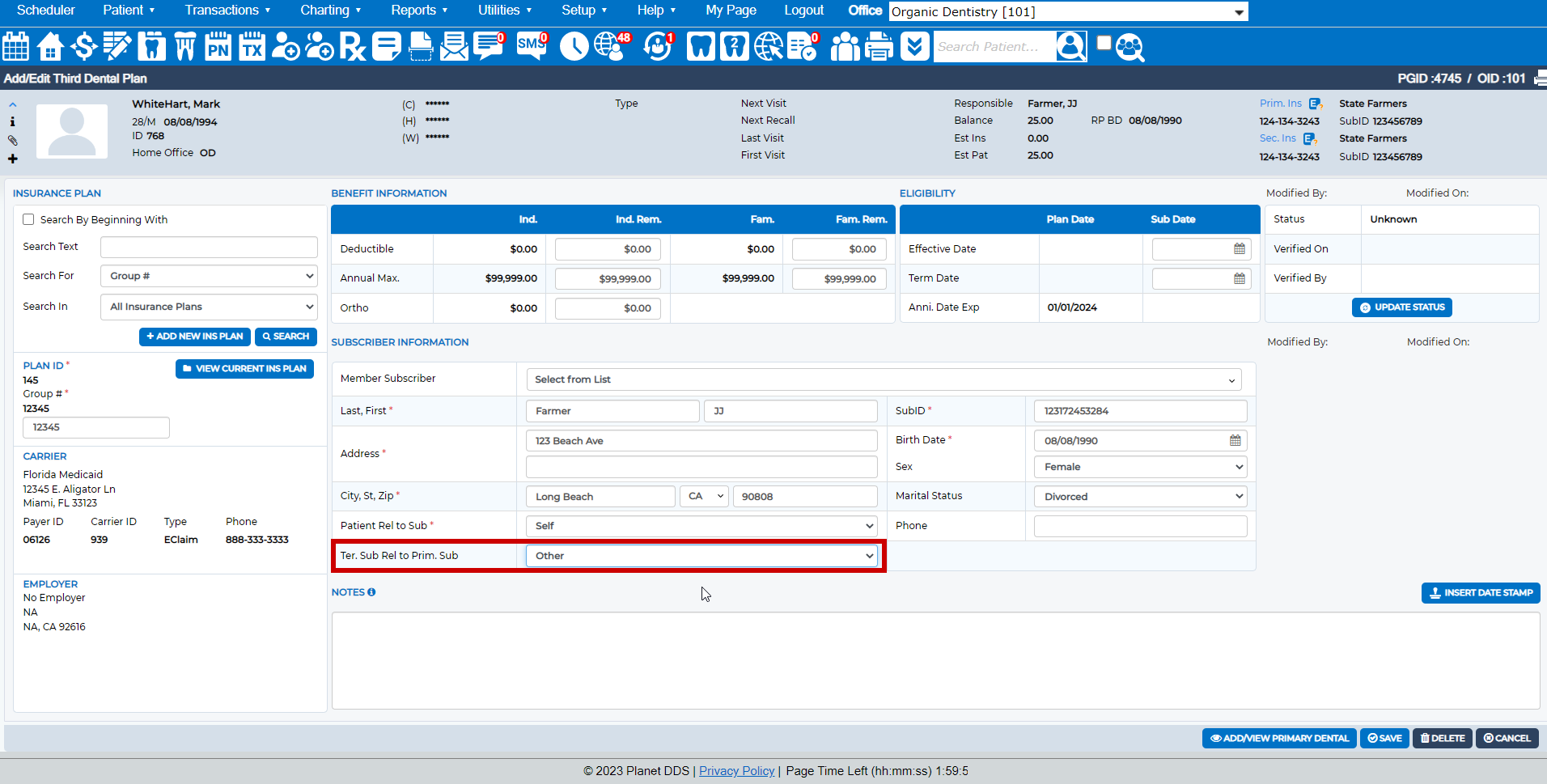The width and height of the screenshot is (1547, 784).
Task: Click the add patient icon
Action: point(285,46)
